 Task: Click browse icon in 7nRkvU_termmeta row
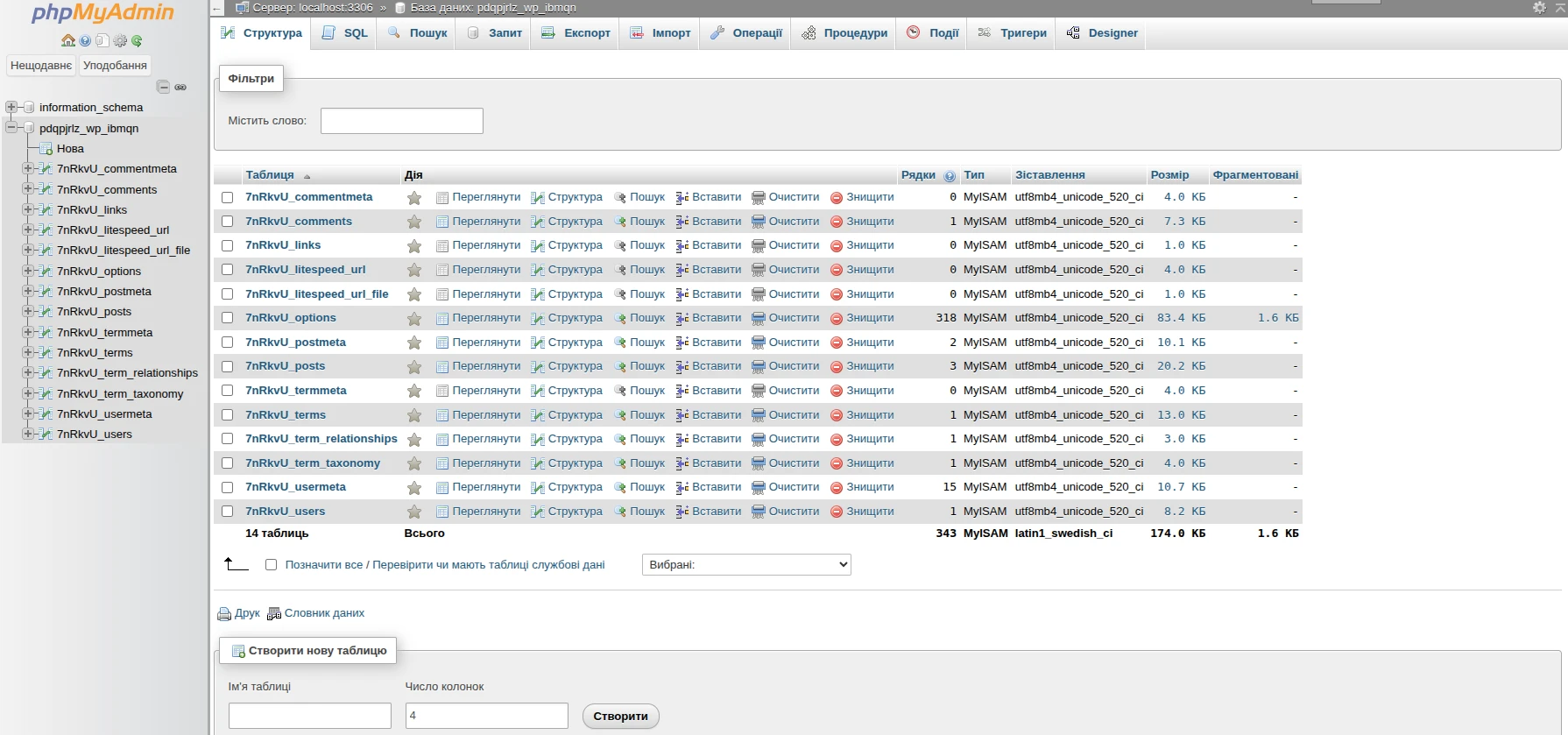pos(442,391)
